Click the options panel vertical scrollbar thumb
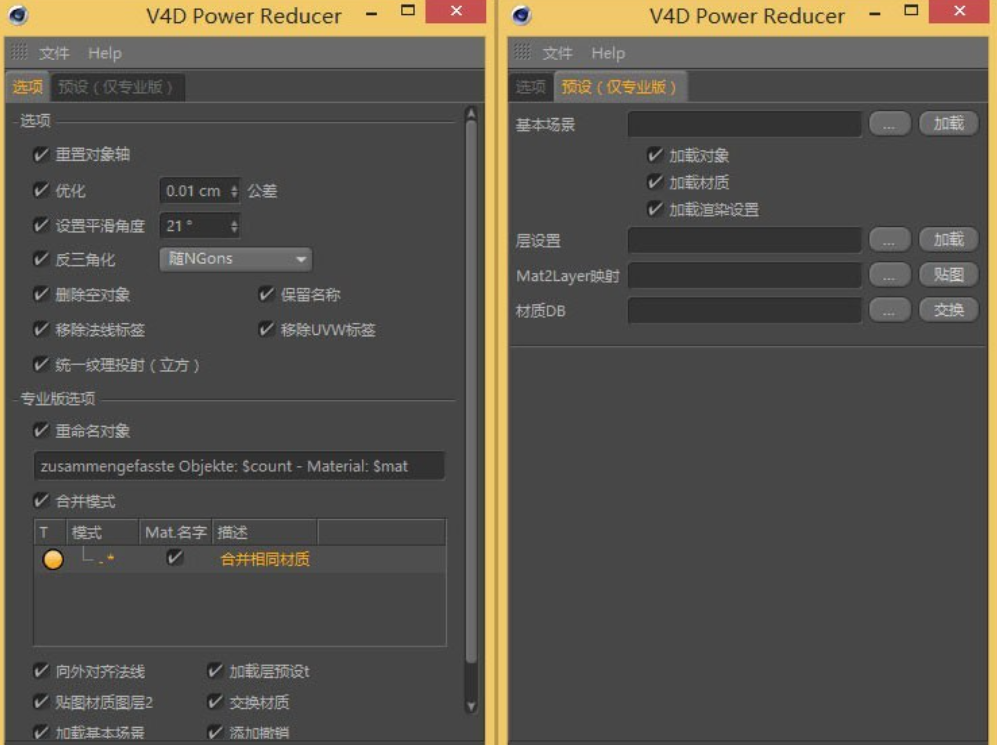Screen dimensions: 997x745 471,393
